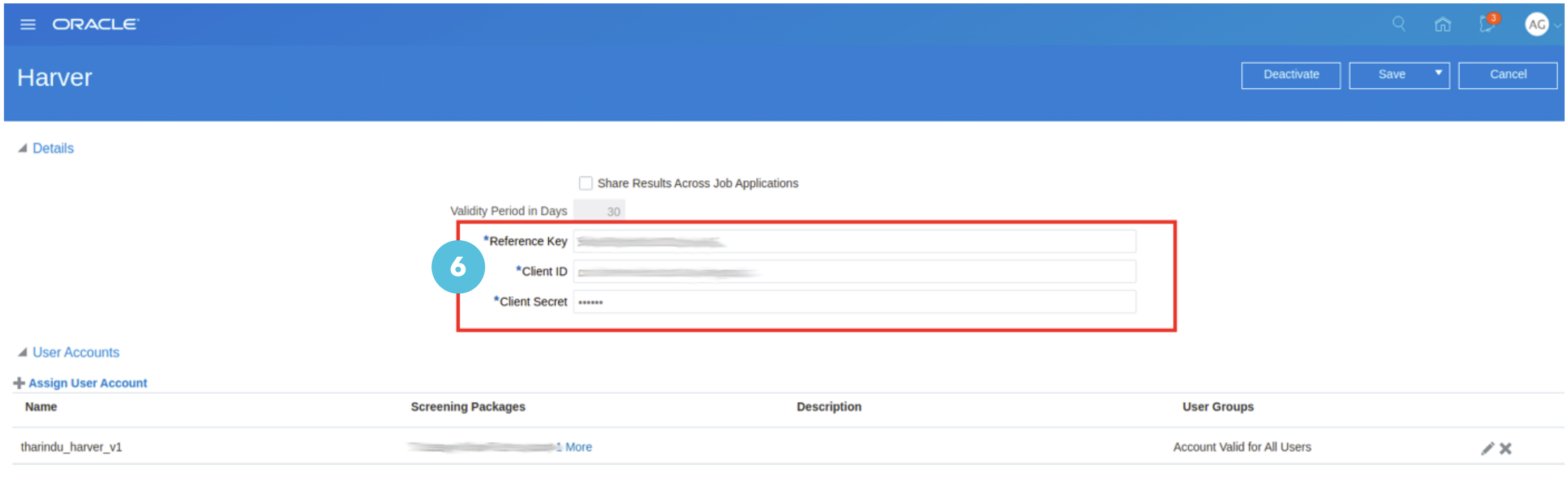Click the Description column header

[x=828, y=407]
